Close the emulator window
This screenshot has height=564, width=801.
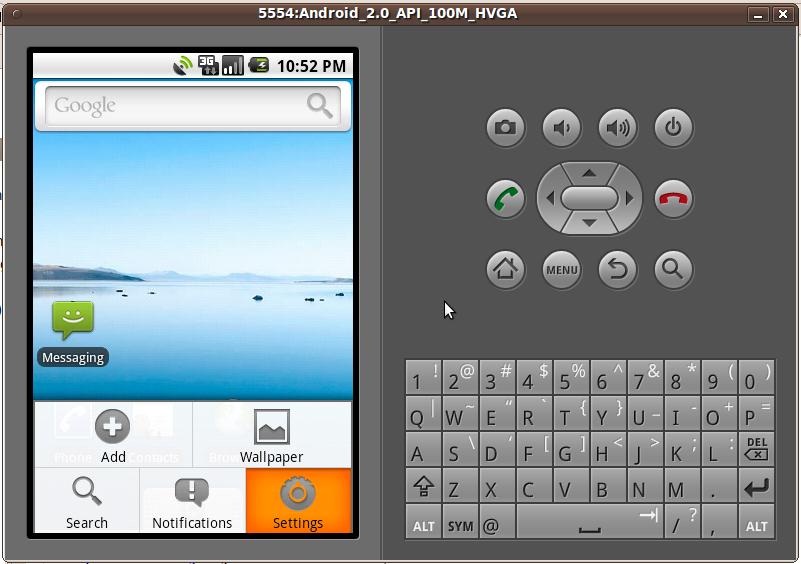coord(783,14)
